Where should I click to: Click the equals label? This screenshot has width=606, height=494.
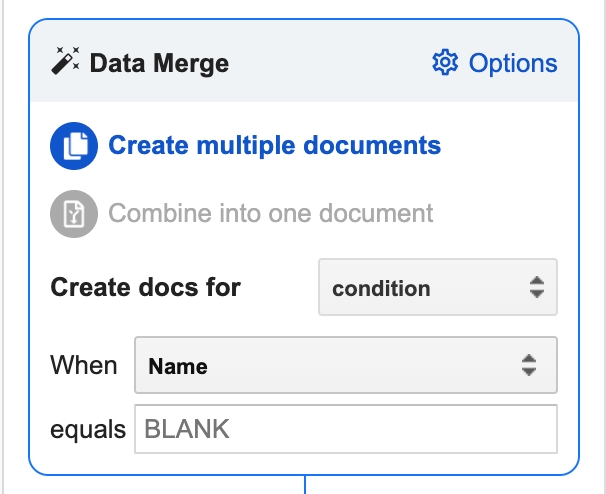pos(88,430)
